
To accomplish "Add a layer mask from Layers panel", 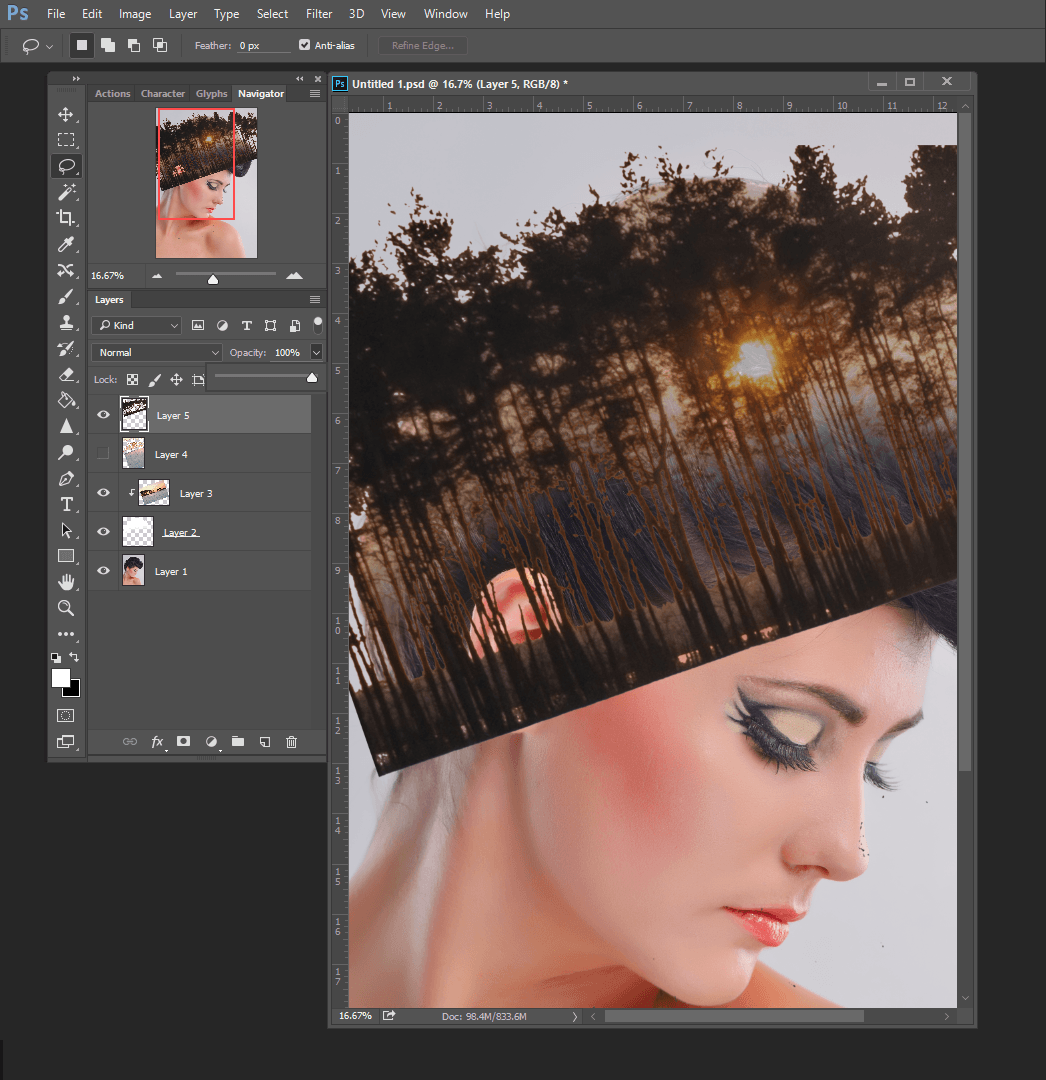I will point(184,742).
